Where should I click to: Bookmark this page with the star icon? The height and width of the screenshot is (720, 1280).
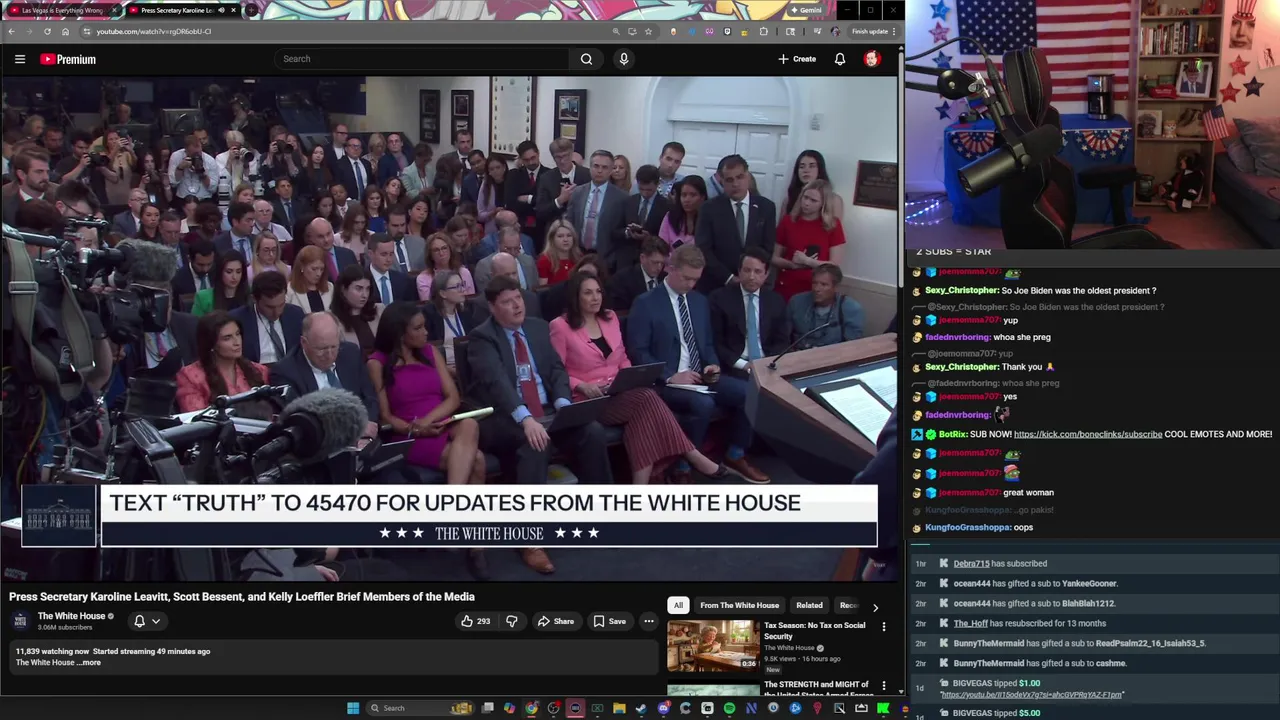(x=648, y=31)
